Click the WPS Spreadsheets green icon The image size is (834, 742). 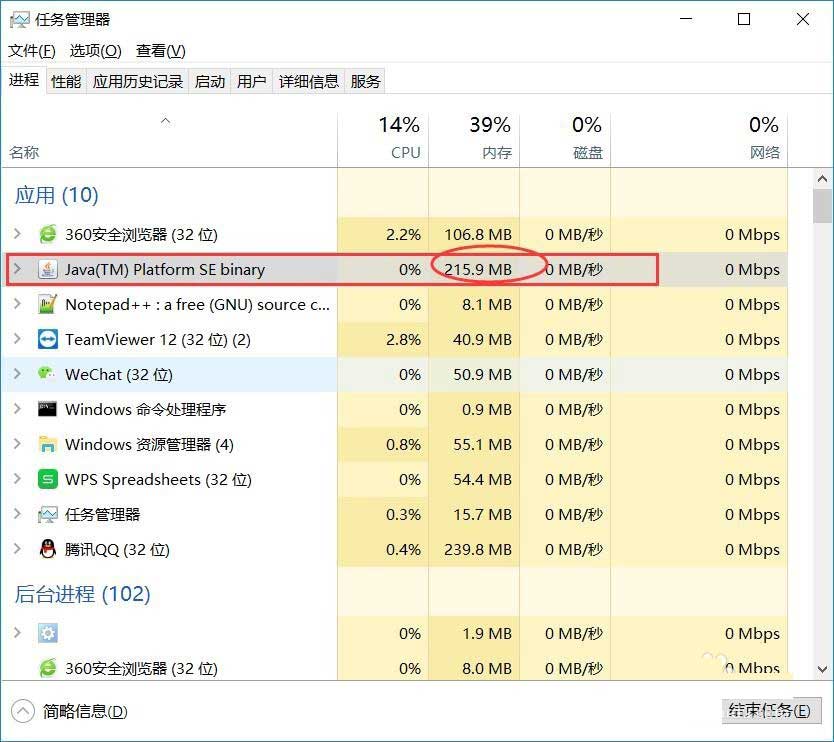[x=47, y=479]
